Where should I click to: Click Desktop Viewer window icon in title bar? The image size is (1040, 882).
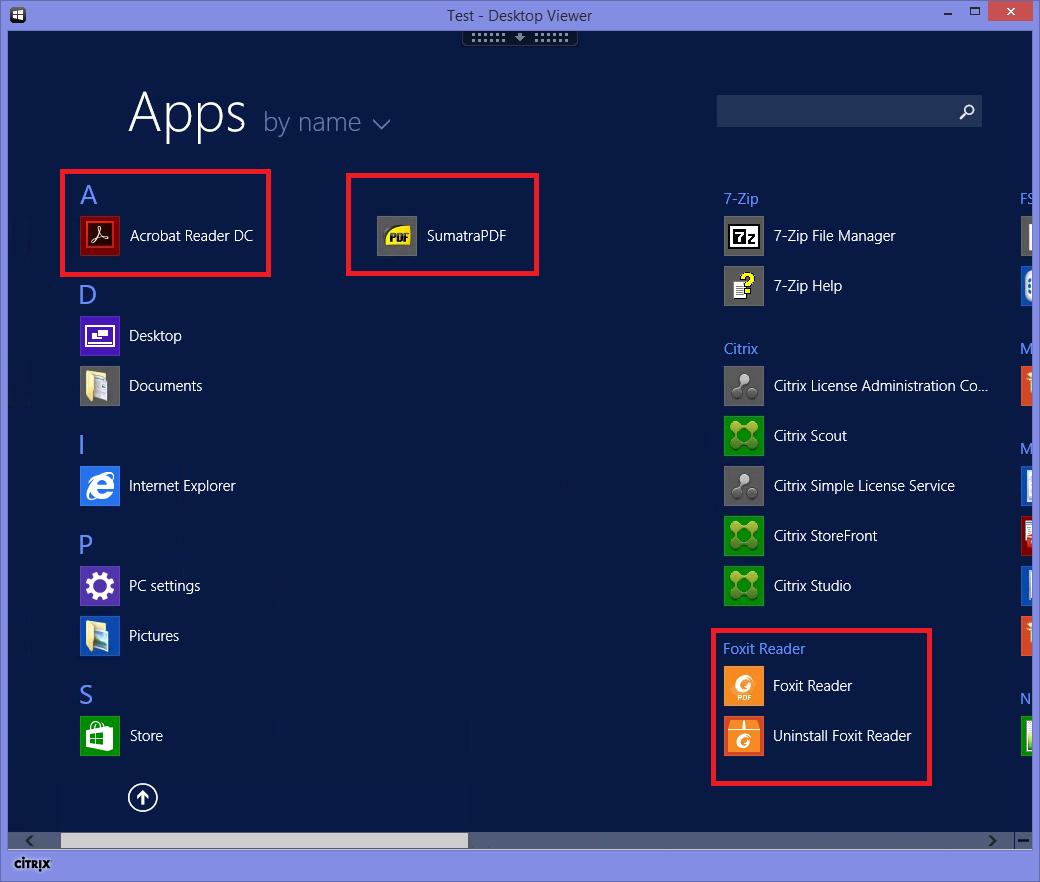pyautogui.click(x=18, y=15)
